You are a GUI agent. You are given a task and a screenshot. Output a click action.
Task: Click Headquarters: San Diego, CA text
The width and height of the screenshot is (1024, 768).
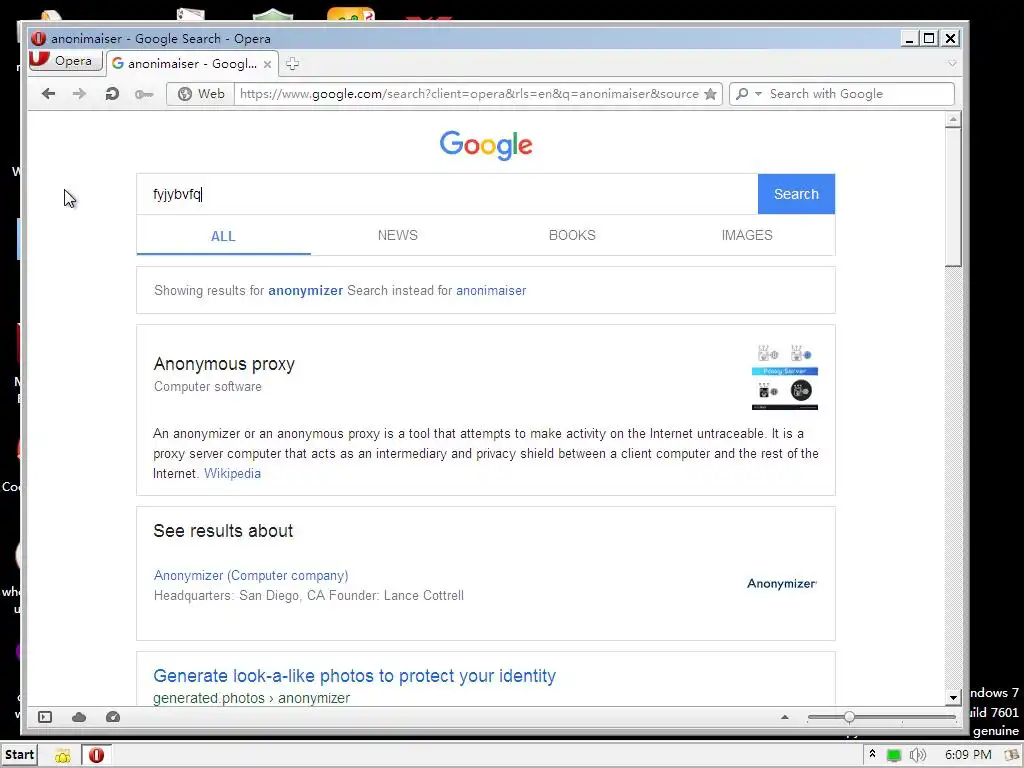coord(239,596)
